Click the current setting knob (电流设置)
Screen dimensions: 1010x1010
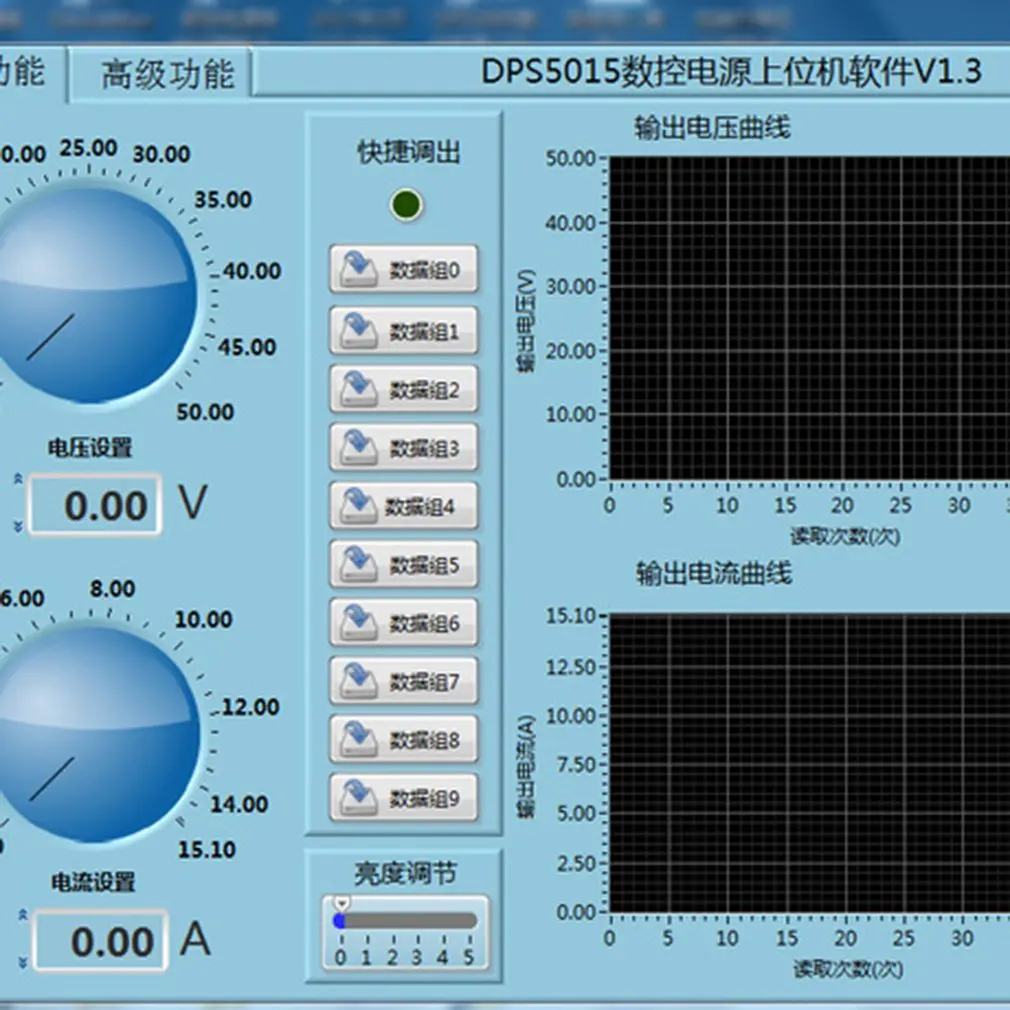coord(95,733)
